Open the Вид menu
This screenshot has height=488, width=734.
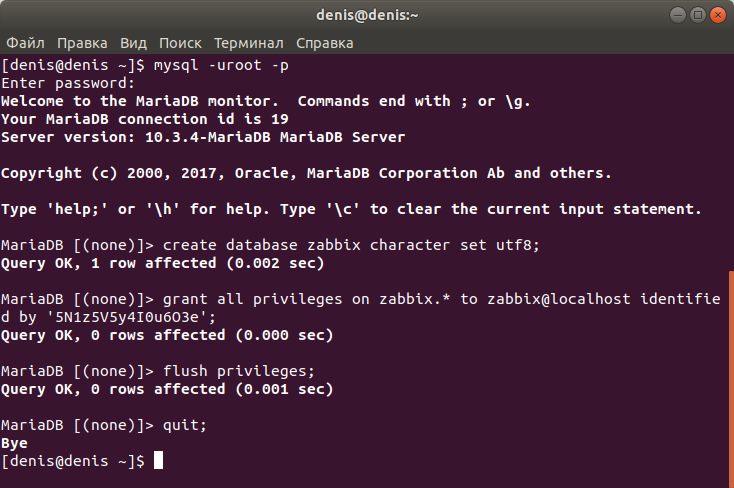tap(133, 43)
